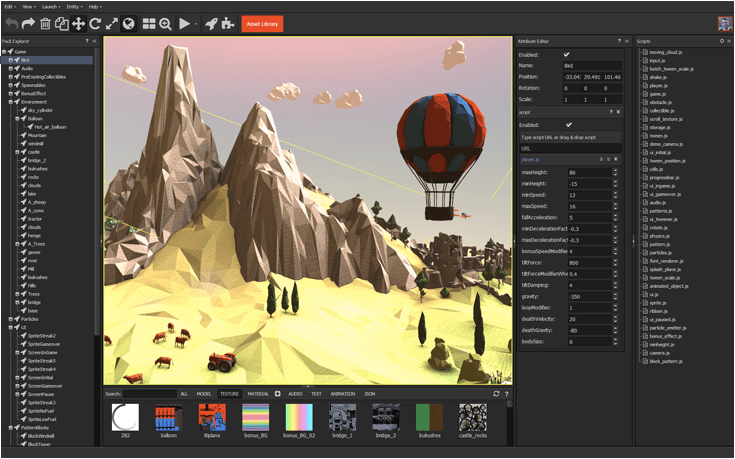Click the puzzle piece icon
735x459 pixels.
coord(228,23)
